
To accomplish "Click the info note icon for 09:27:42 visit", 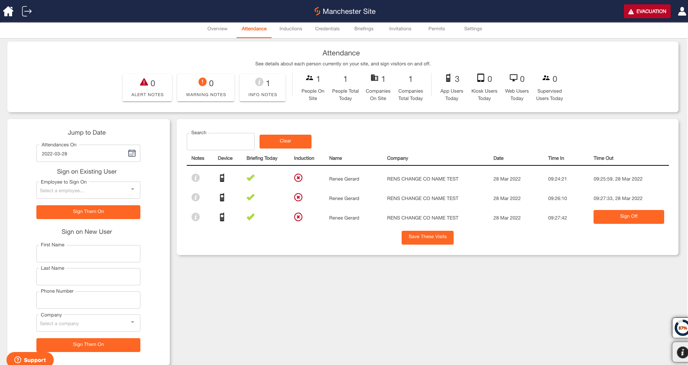I will [x=196, y=217].
